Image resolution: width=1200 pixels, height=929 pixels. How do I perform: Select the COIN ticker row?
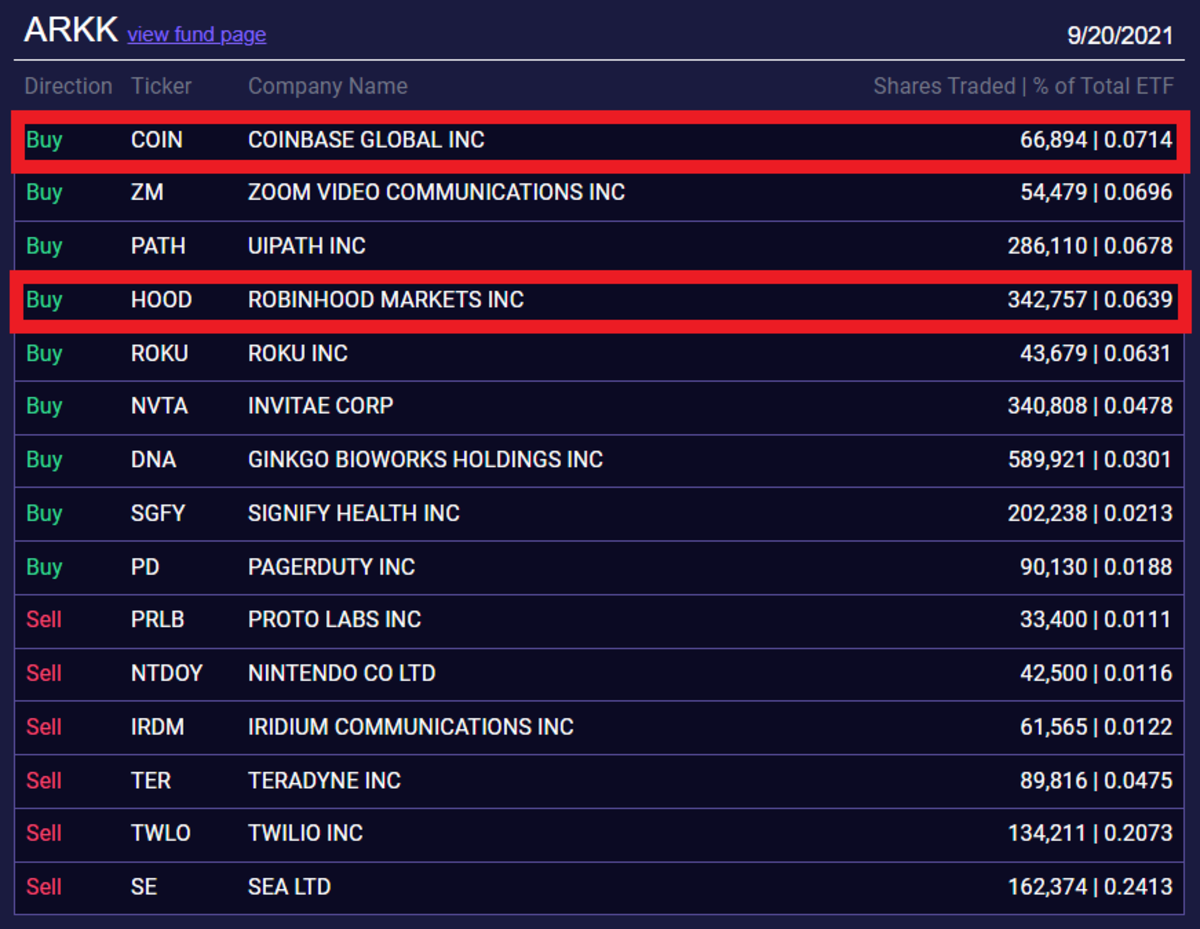[157, 140]
